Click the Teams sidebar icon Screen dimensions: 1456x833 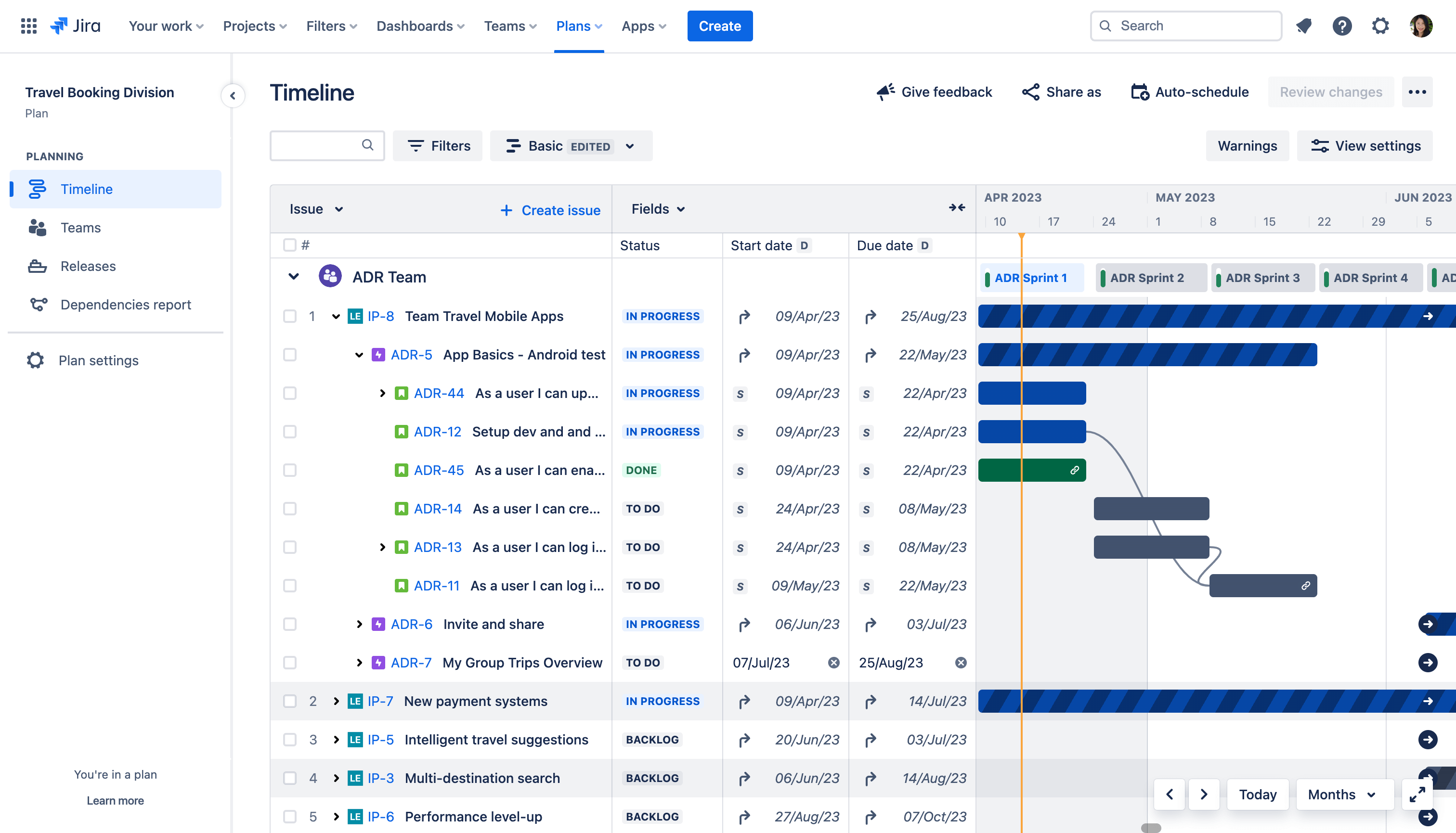(37, 227)
